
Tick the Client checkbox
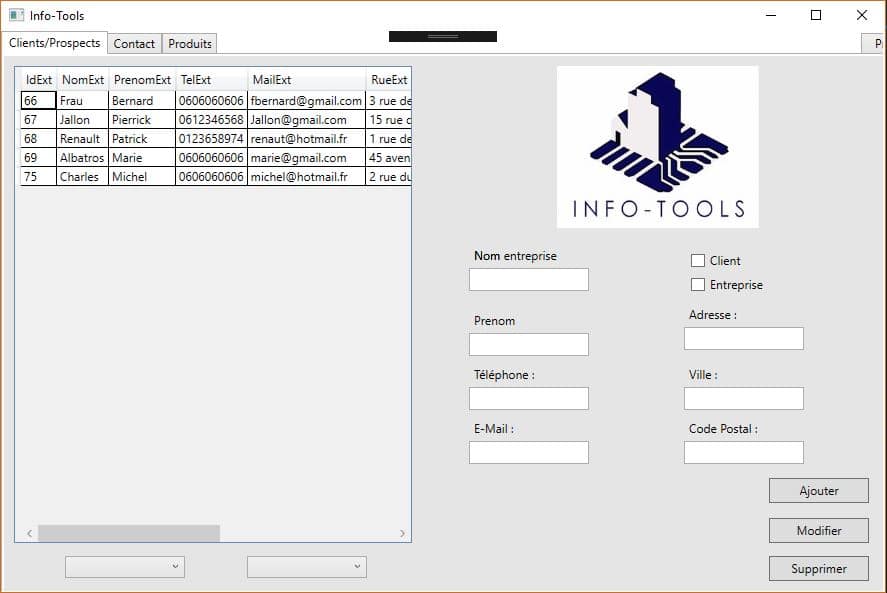[x=697, y=260]
